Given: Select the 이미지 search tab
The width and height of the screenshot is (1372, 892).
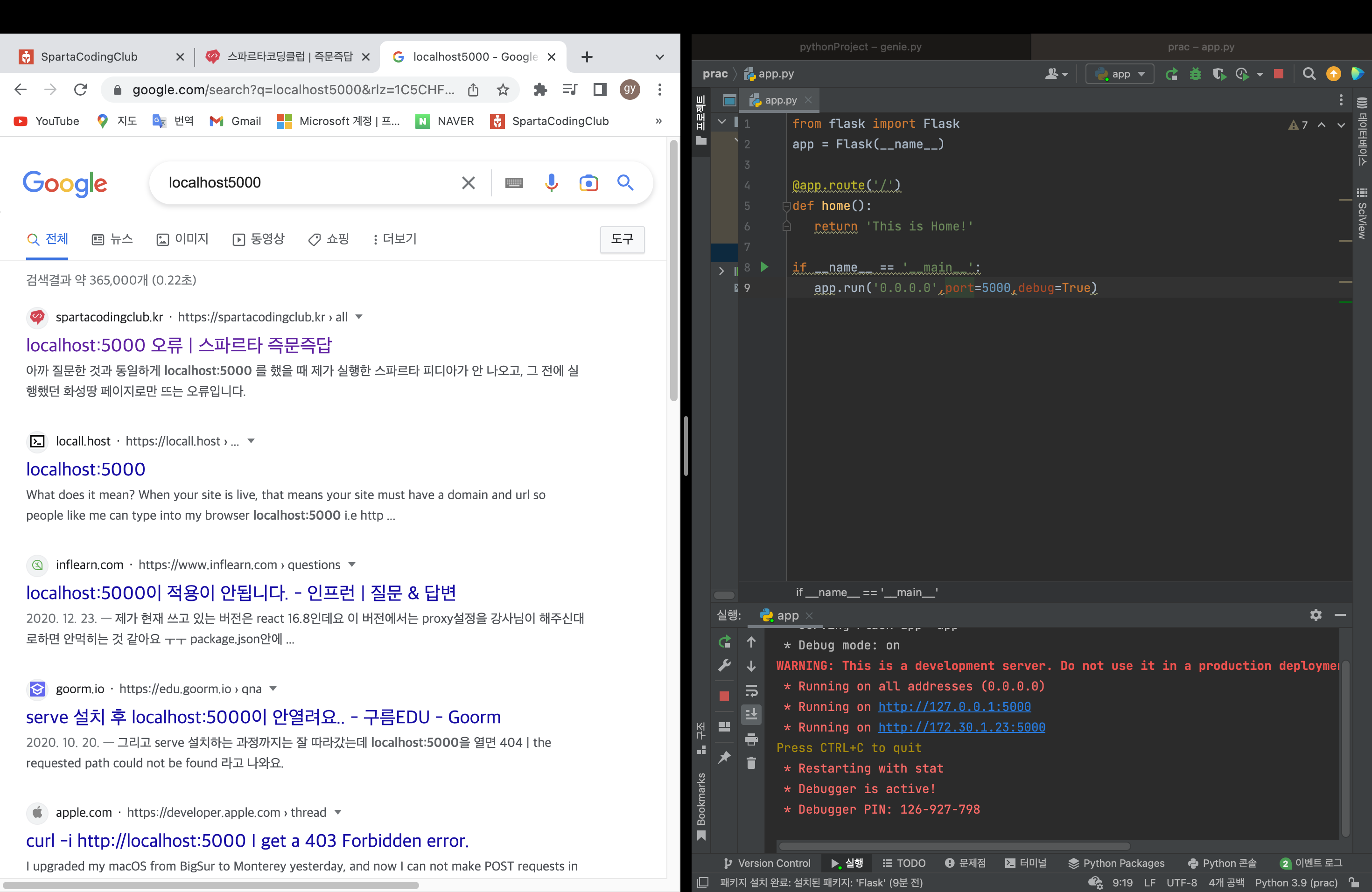Looking at the screenshot, I should pos(182,238).
